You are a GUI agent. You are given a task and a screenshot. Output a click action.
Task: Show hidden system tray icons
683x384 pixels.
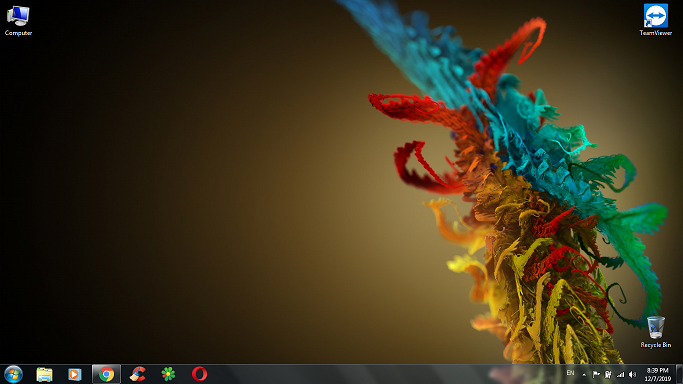pyautogui.click(x=584, y=375)
